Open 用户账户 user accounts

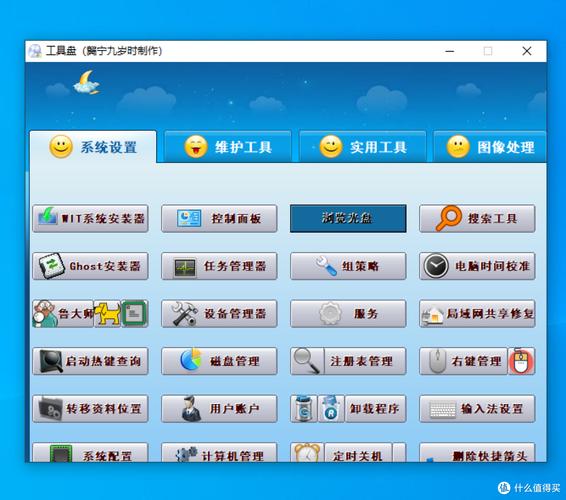pos(219,409)
